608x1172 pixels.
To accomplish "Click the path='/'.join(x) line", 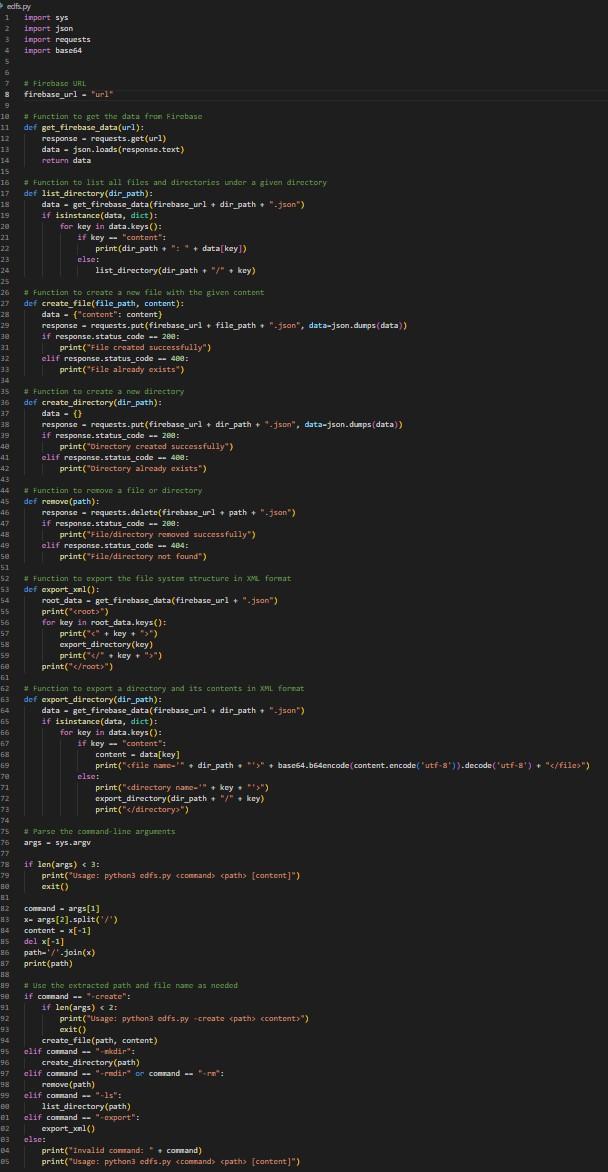I will tap(59, 952).
